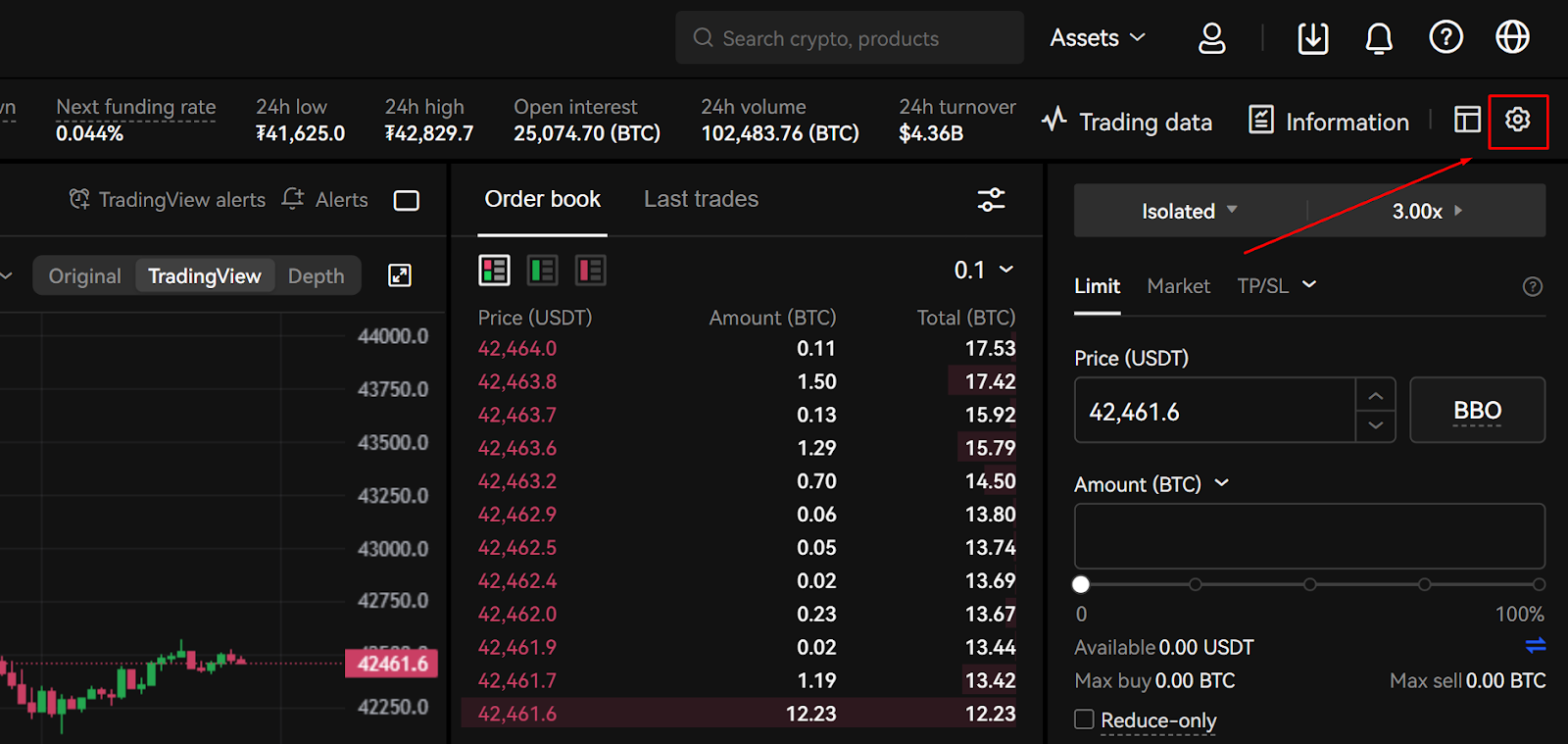Open order book filter settings icon

991,200
